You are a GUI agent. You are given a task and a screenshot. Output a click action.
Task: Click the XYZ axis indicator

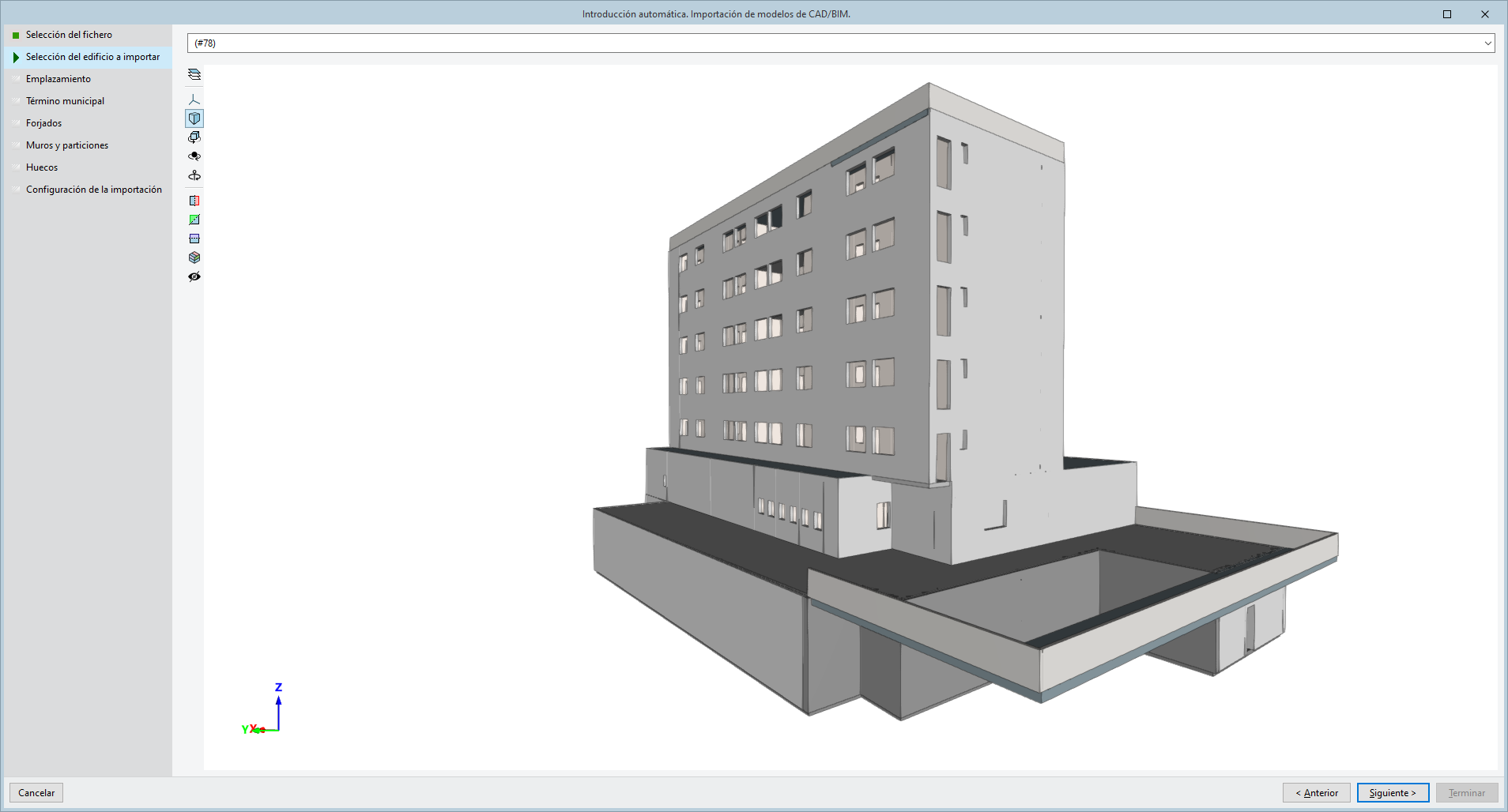(x=262, y=709)
